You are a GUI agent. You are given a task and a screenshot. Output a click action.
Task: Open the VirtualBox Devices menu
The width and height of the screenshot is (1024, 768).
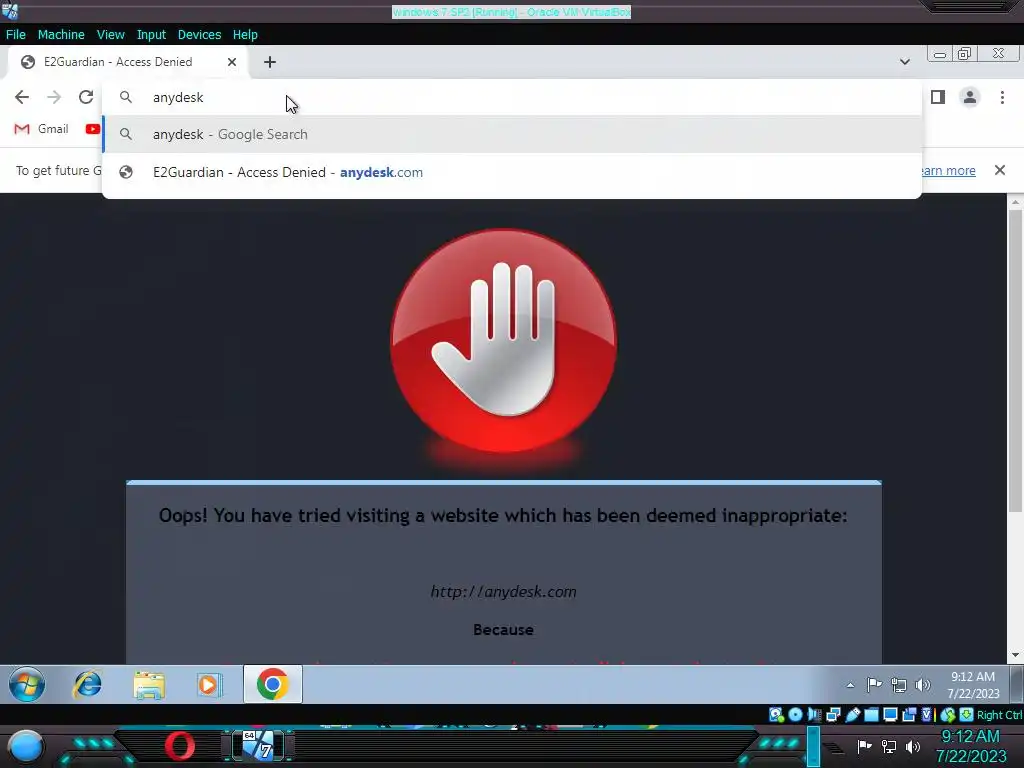tap(199, 35)
